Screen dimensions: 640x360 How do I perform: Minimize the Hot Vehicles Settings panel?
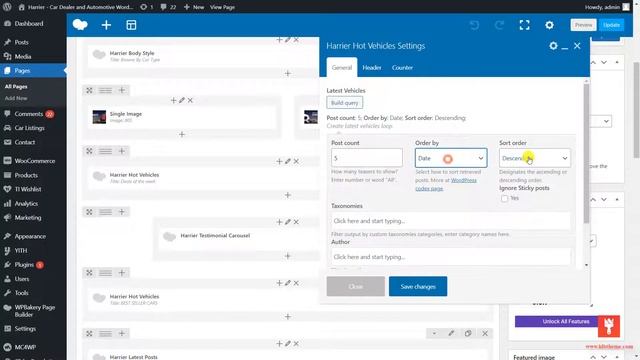coord(565,47)
